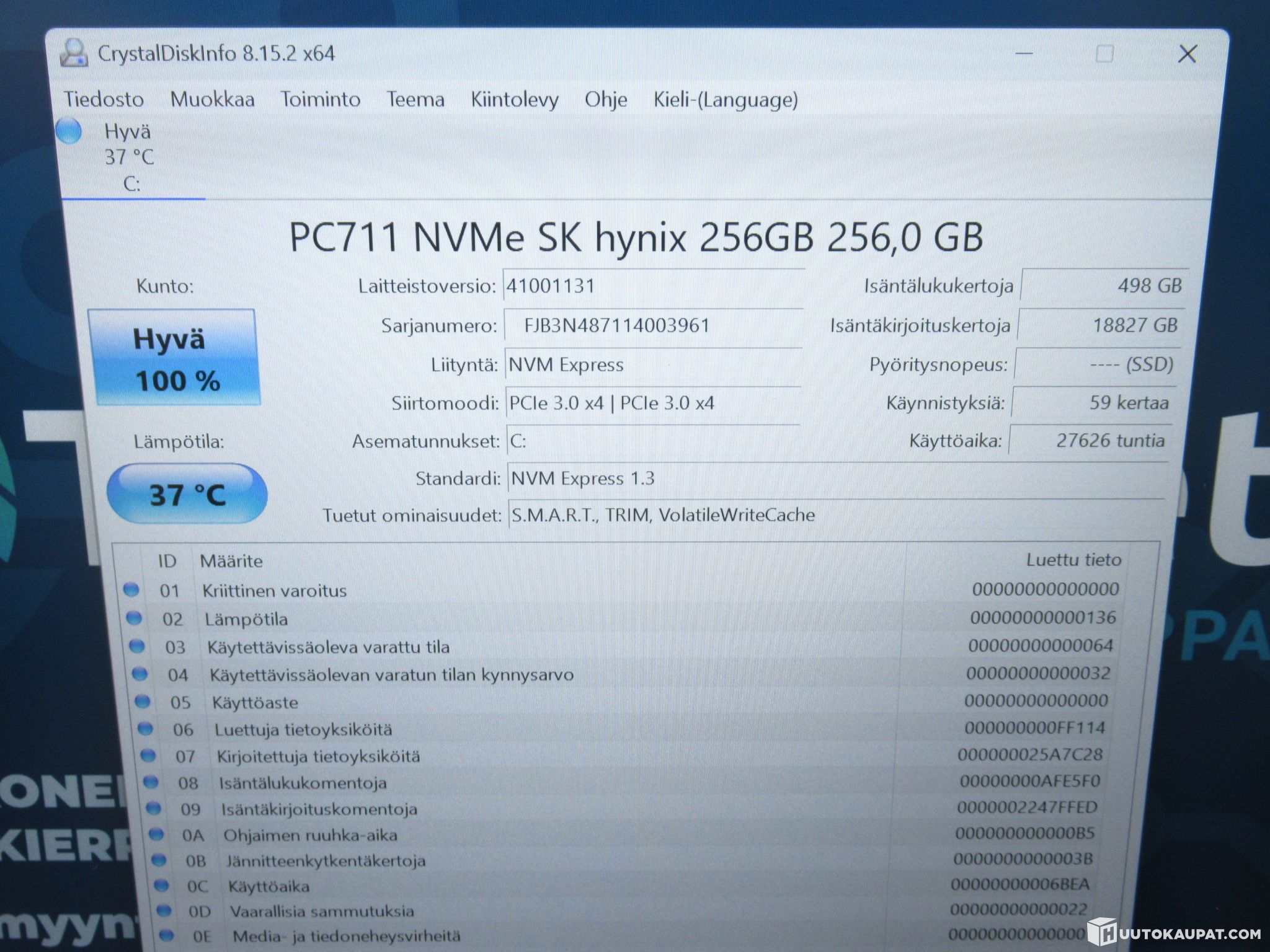Select the Lämpötila attribute row in list
Image resolution: width=1270 pixels, height=952 pixels.
tap(622, 618)
